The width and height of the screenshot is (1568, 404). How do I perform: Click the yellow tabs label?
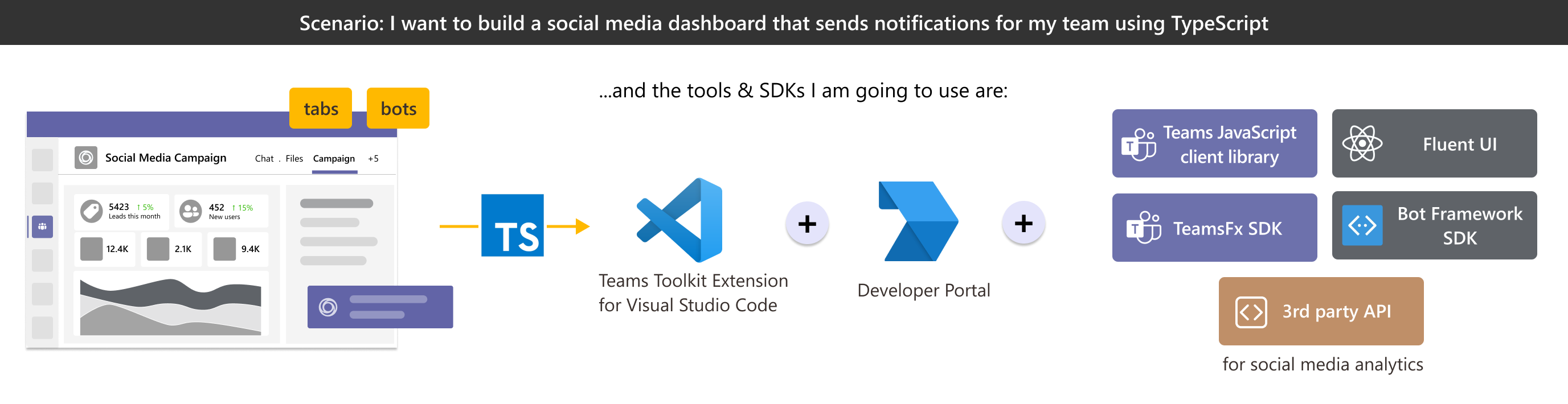point(321,108)
